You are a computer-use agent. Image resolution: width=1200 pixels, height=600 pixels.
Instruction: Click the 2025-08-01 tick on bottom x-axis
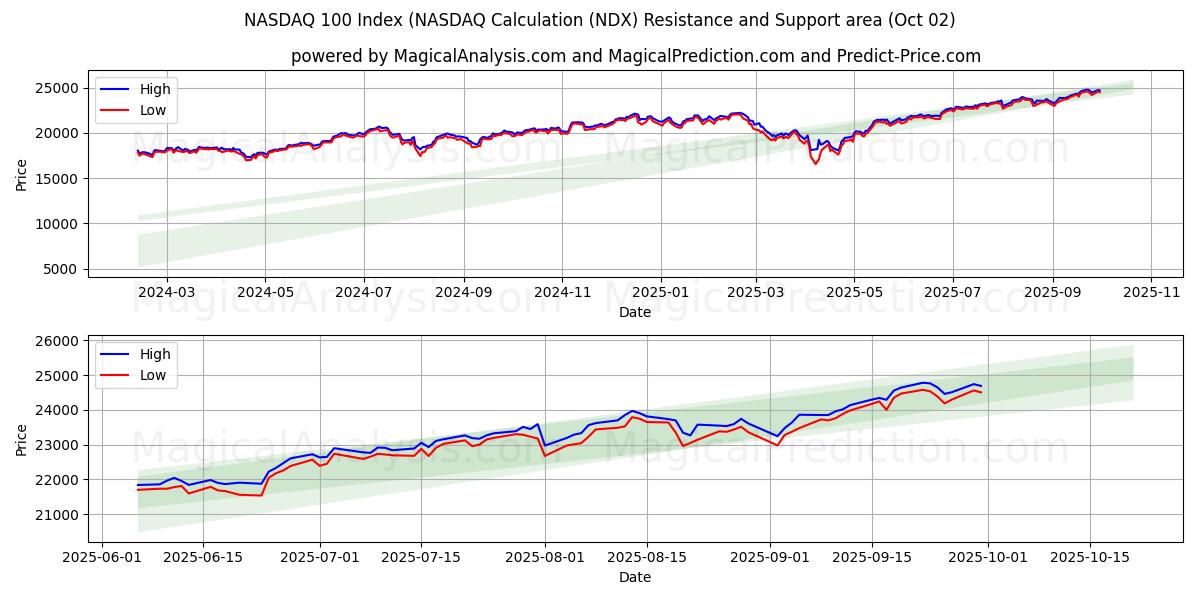pos(545,557)
